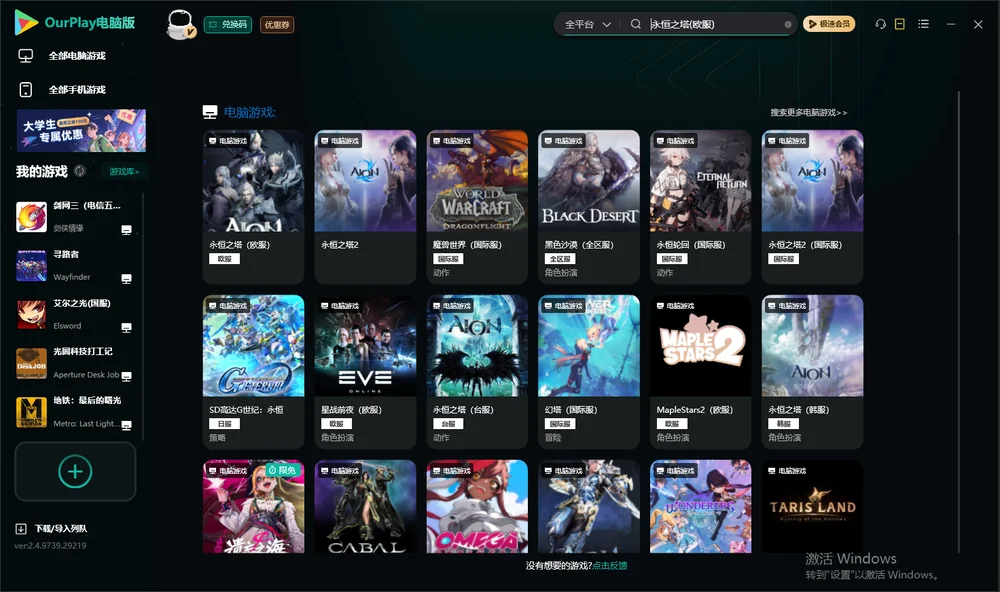Clear the search box text

(x=788, y=25)
